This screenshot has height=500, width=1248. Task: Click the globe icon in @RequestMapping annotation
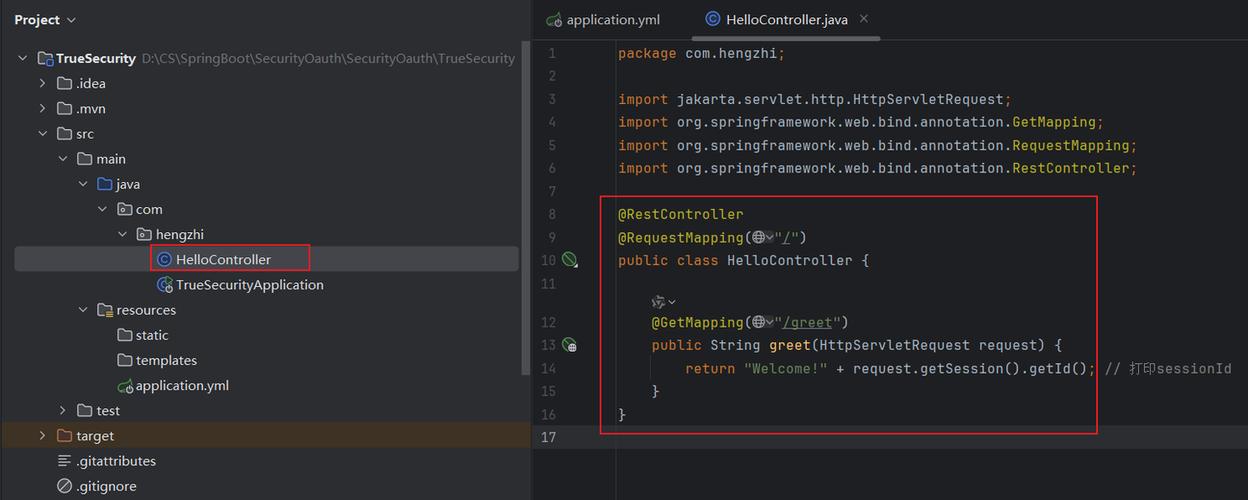click(758, 237)
